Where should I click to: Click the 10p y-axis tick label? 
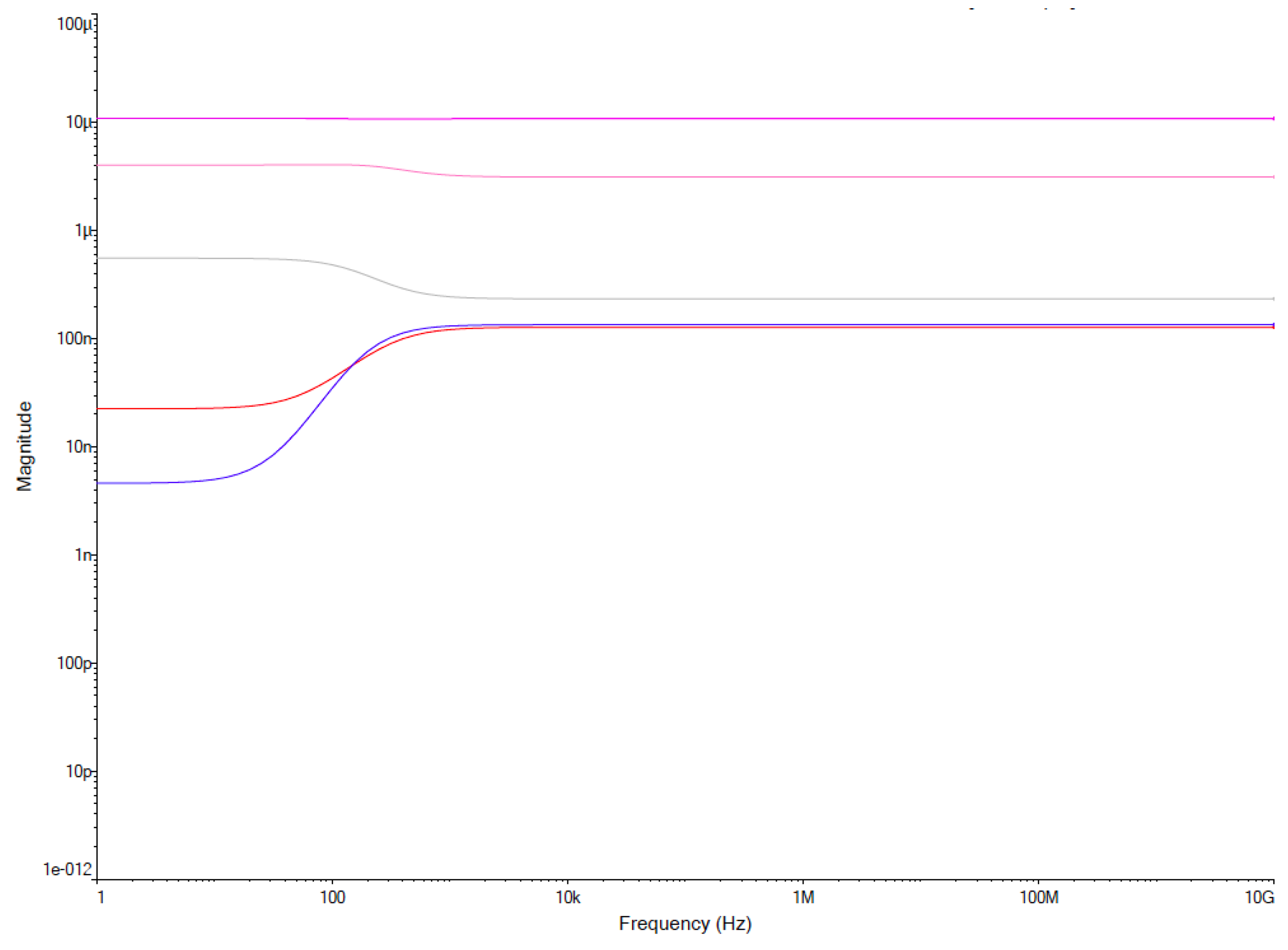pos(79,771)
